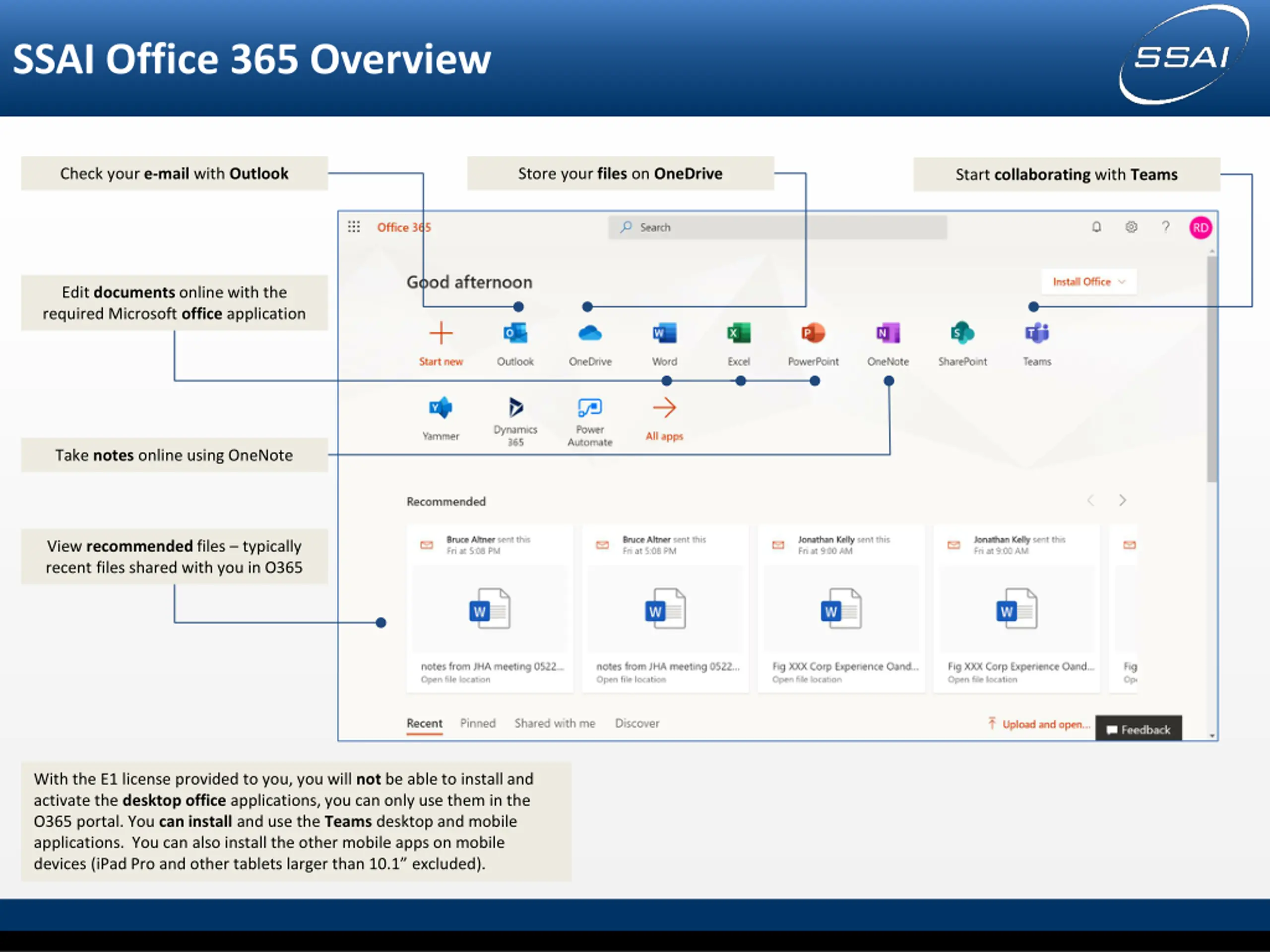Launch the OneNote app
Screen dimensions: 1270x952
point(888,343)
